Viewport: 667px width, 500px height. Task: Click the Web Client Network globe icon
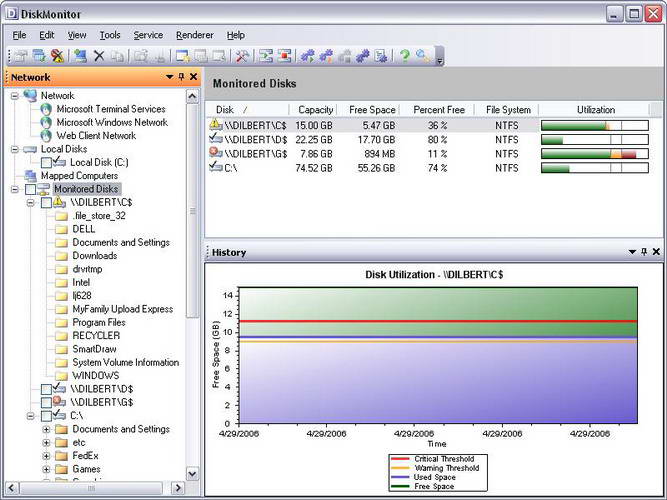(x=45, y=136)
